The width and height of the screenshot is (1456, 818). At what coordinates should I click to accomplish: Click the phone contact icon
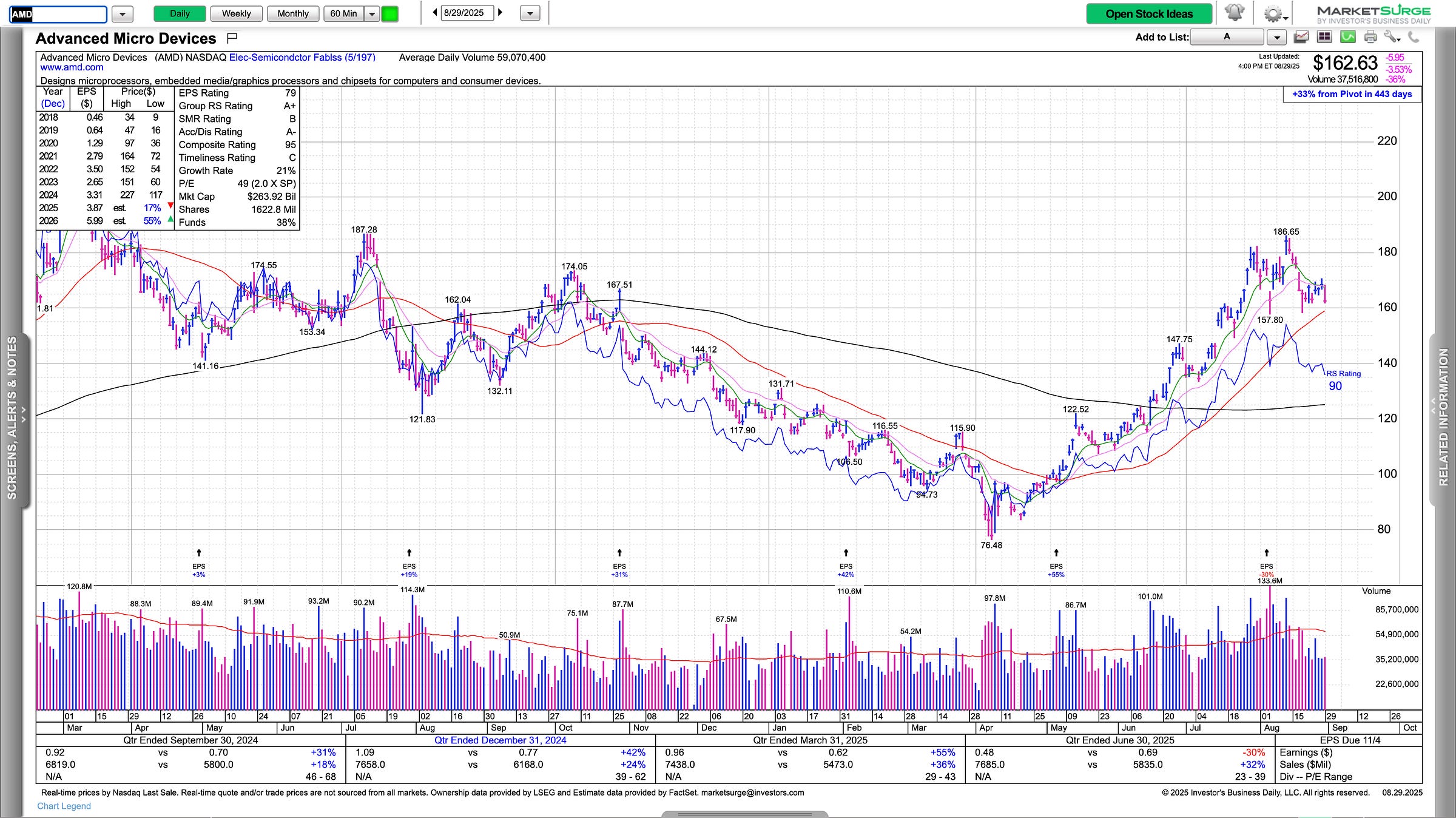coord(1414,37)
